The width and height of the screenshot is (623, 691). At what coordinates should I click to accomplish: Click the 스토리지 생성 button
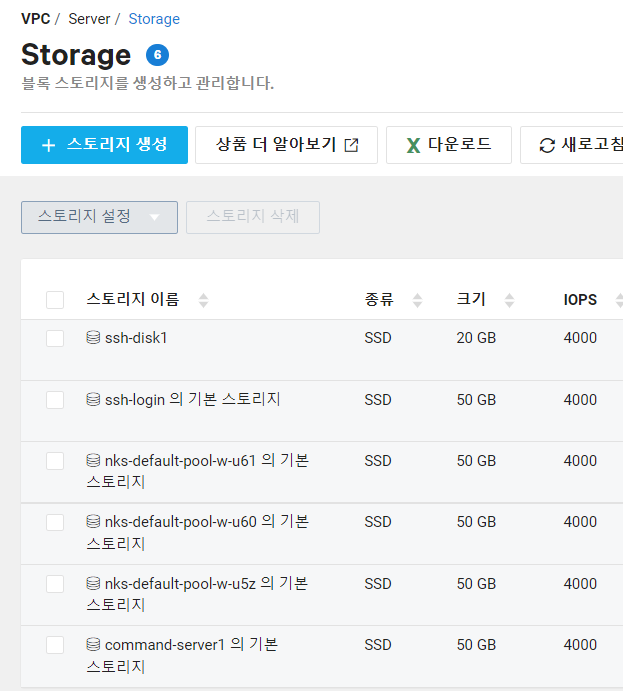(104, 145)
